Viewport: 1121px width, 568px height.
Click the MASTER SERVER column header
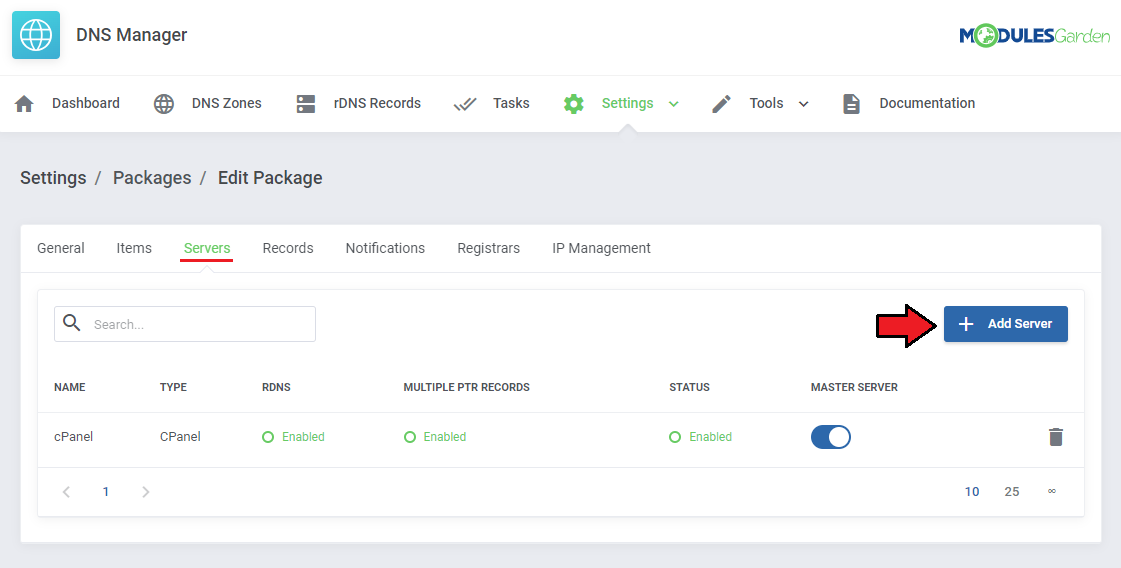click(854, 387)
